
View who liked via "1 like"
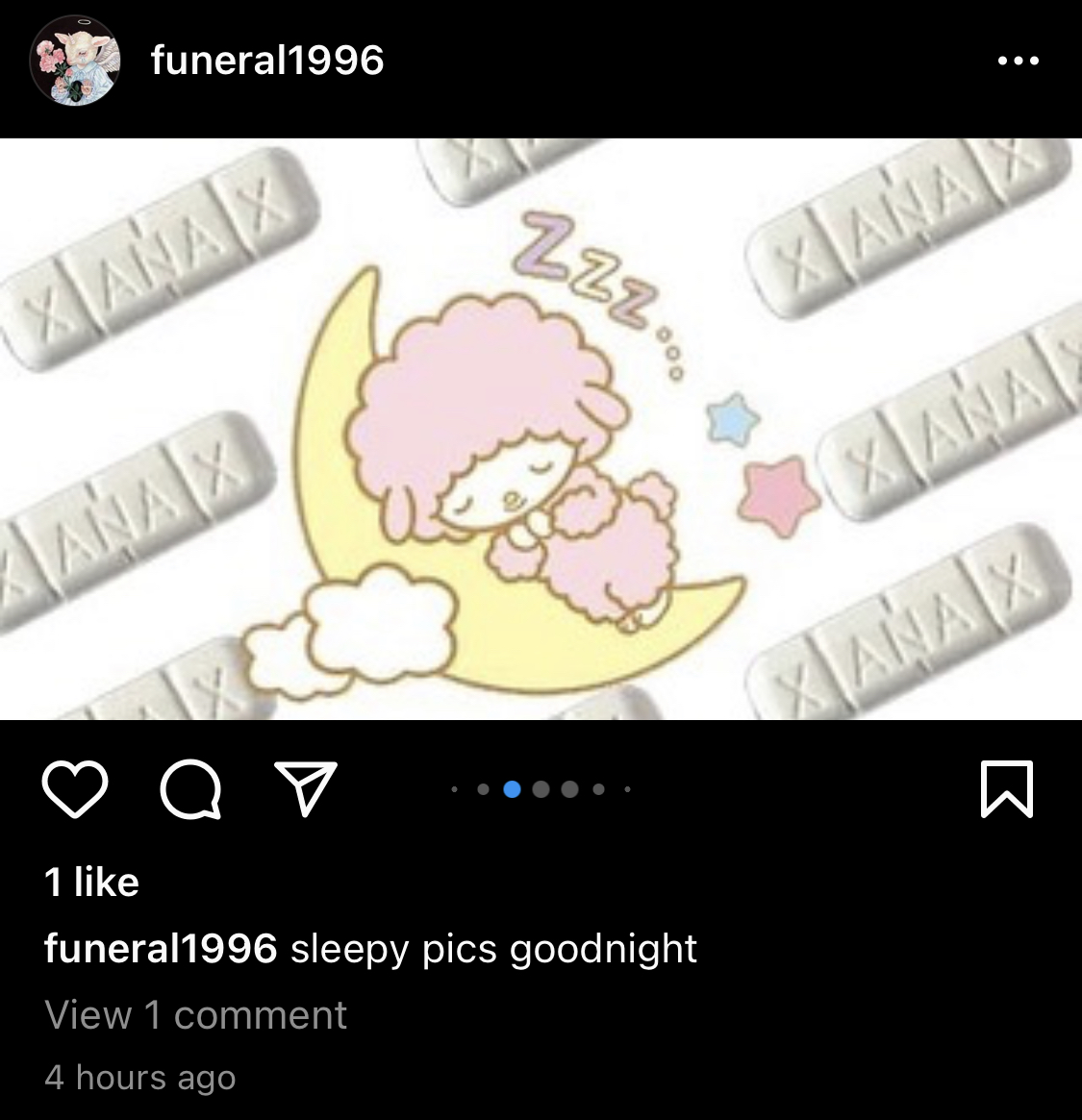coord(91,882)
